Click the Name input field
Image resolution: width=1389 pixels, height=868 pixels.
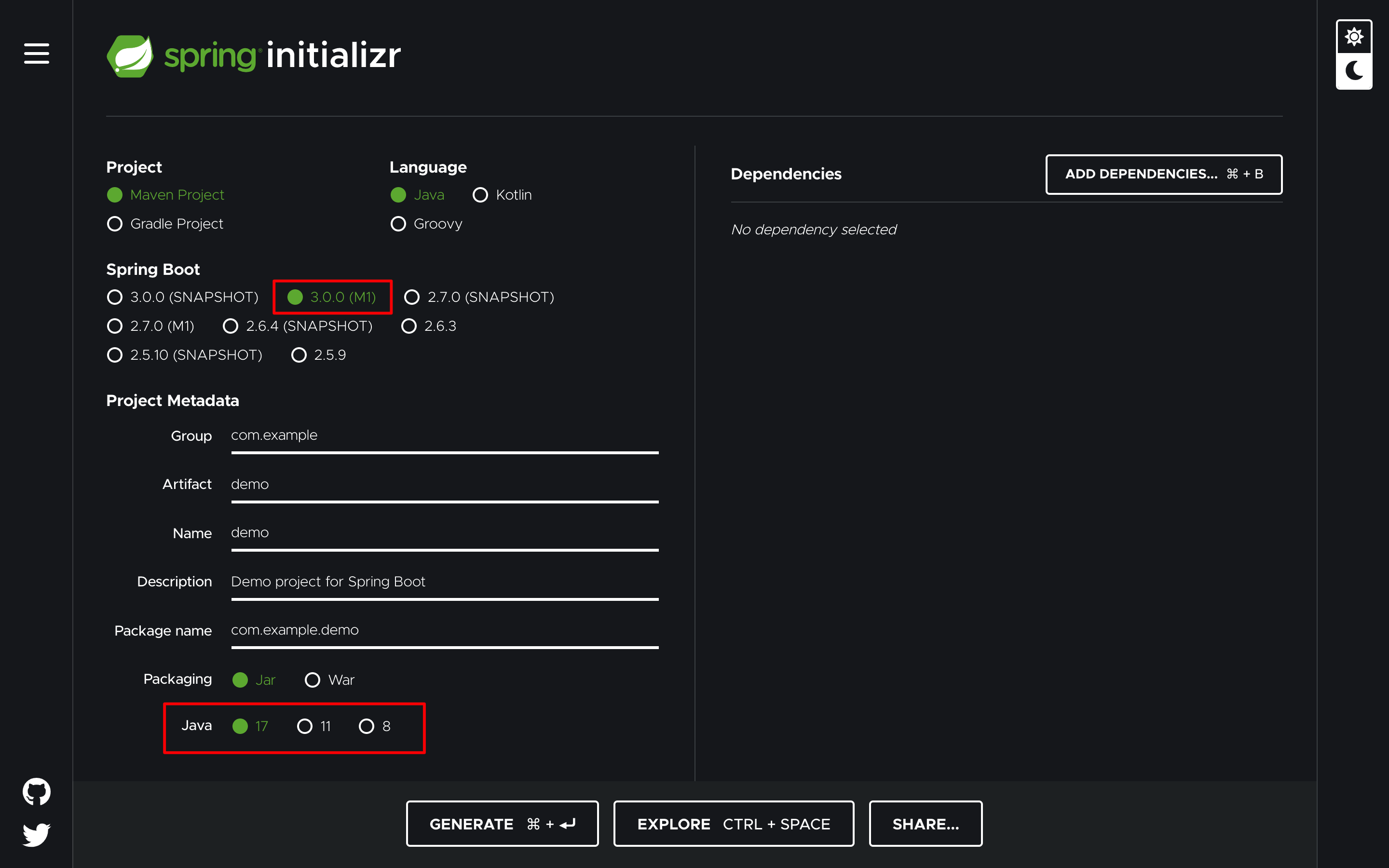[445, 533]
